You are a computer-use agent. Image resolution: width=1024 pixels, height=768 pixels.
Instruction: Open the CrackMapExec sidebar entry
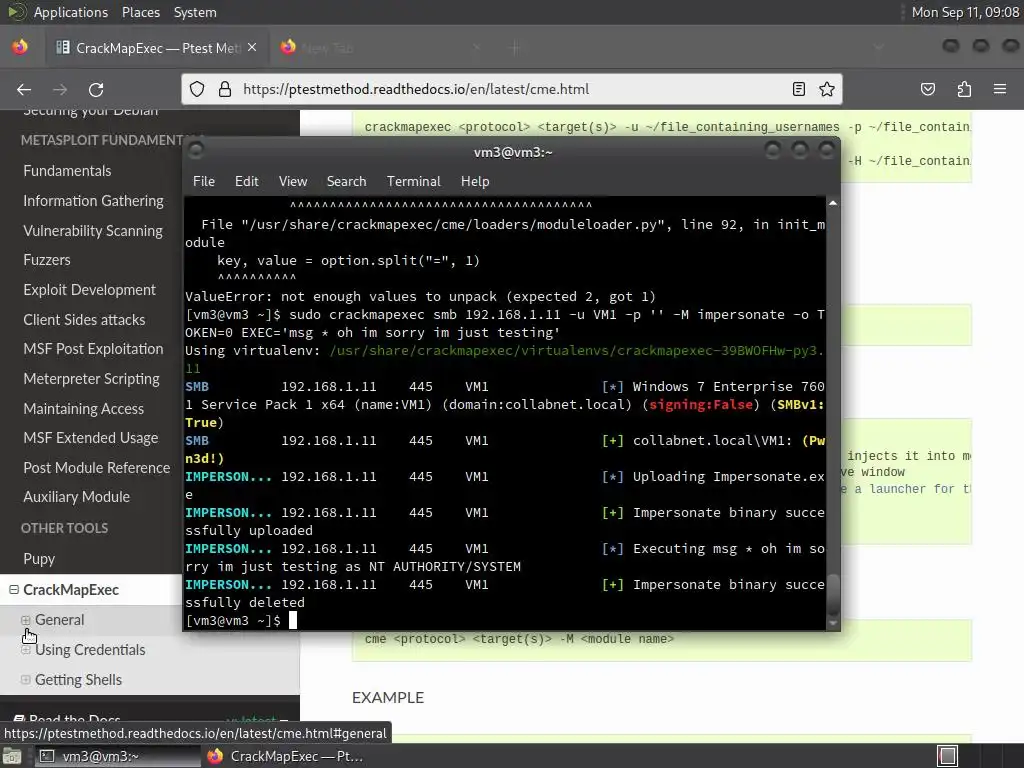click(x=71, y=590)
